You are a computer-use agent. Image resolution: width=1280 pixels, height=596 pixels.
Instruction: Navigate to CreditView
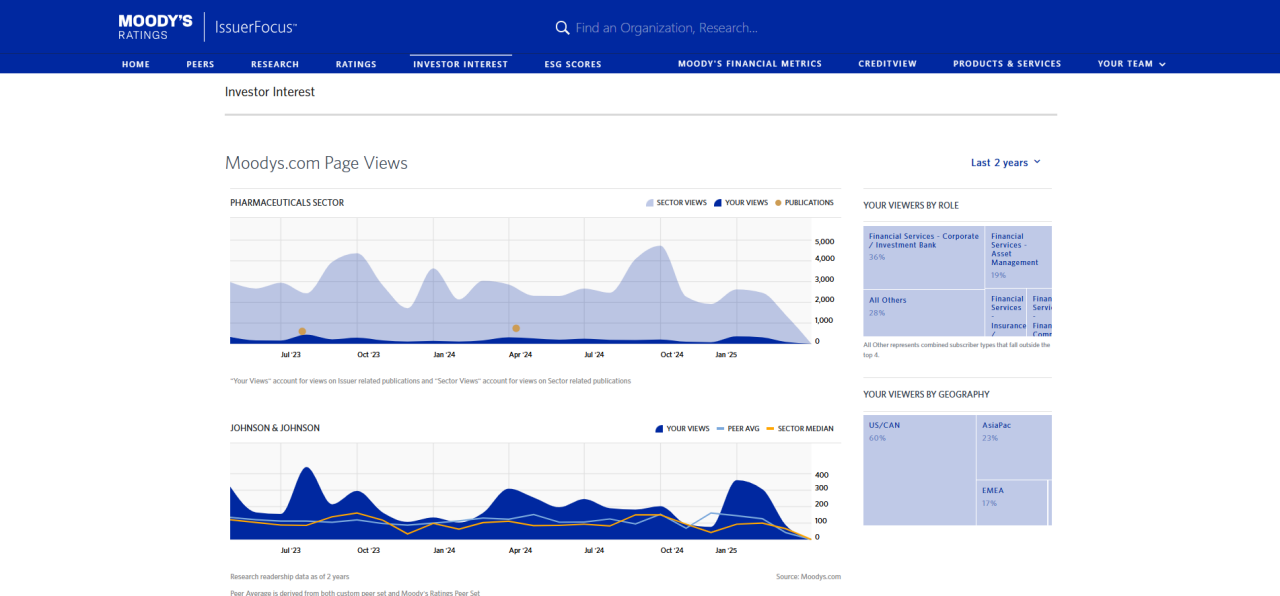[x=887, y=64]
